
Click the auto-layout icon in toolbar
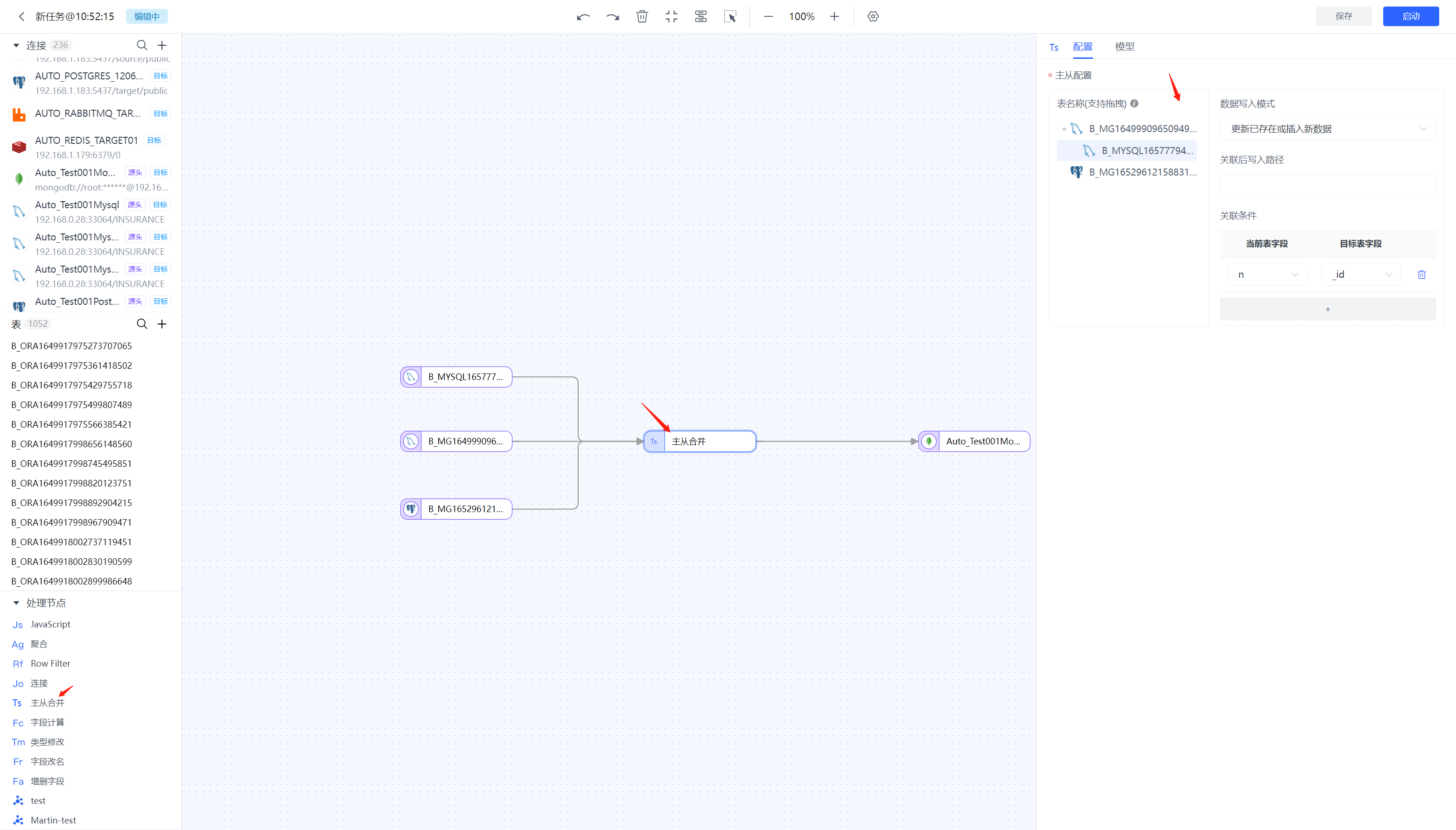(701, 16)
